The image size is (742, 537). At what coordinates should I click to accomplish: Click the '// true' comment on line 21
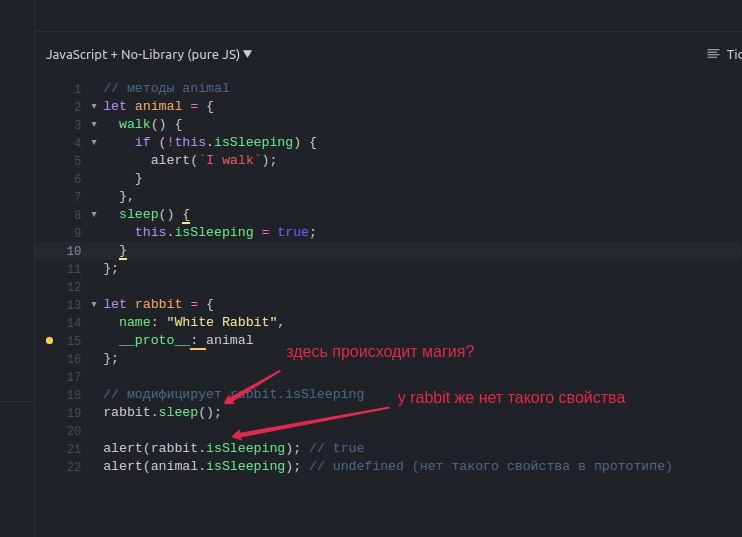pos(336,448)
